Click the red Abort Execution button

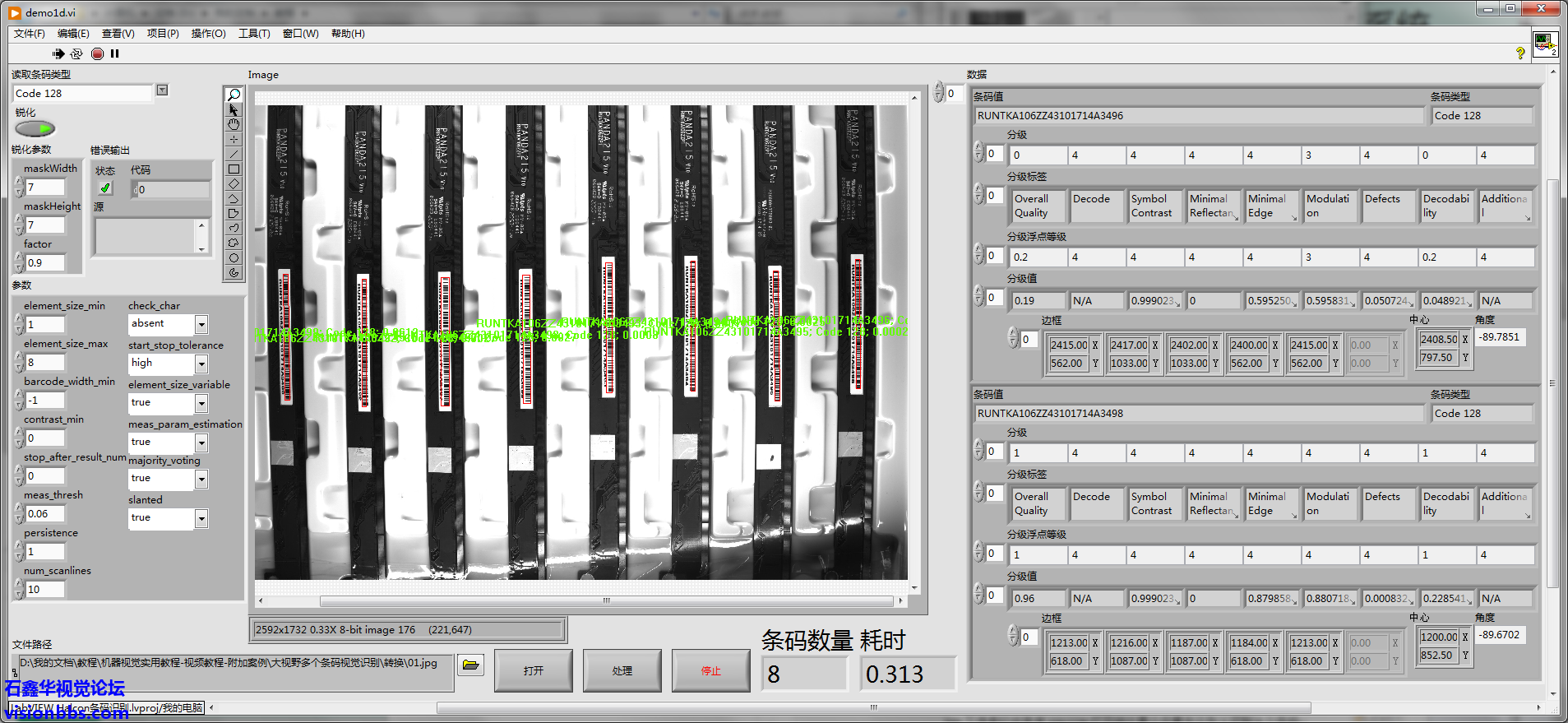coord(97,53)
